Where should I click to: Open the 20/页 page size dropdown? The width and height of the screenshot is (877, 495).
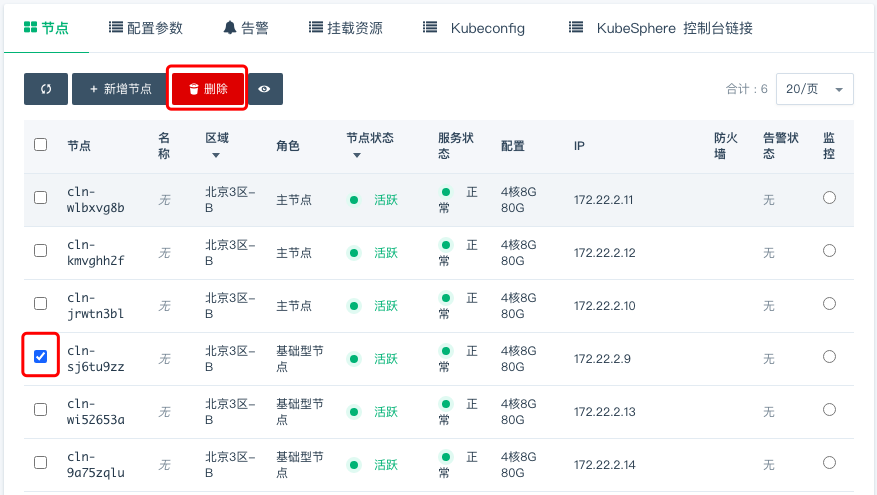coord(814,89)
